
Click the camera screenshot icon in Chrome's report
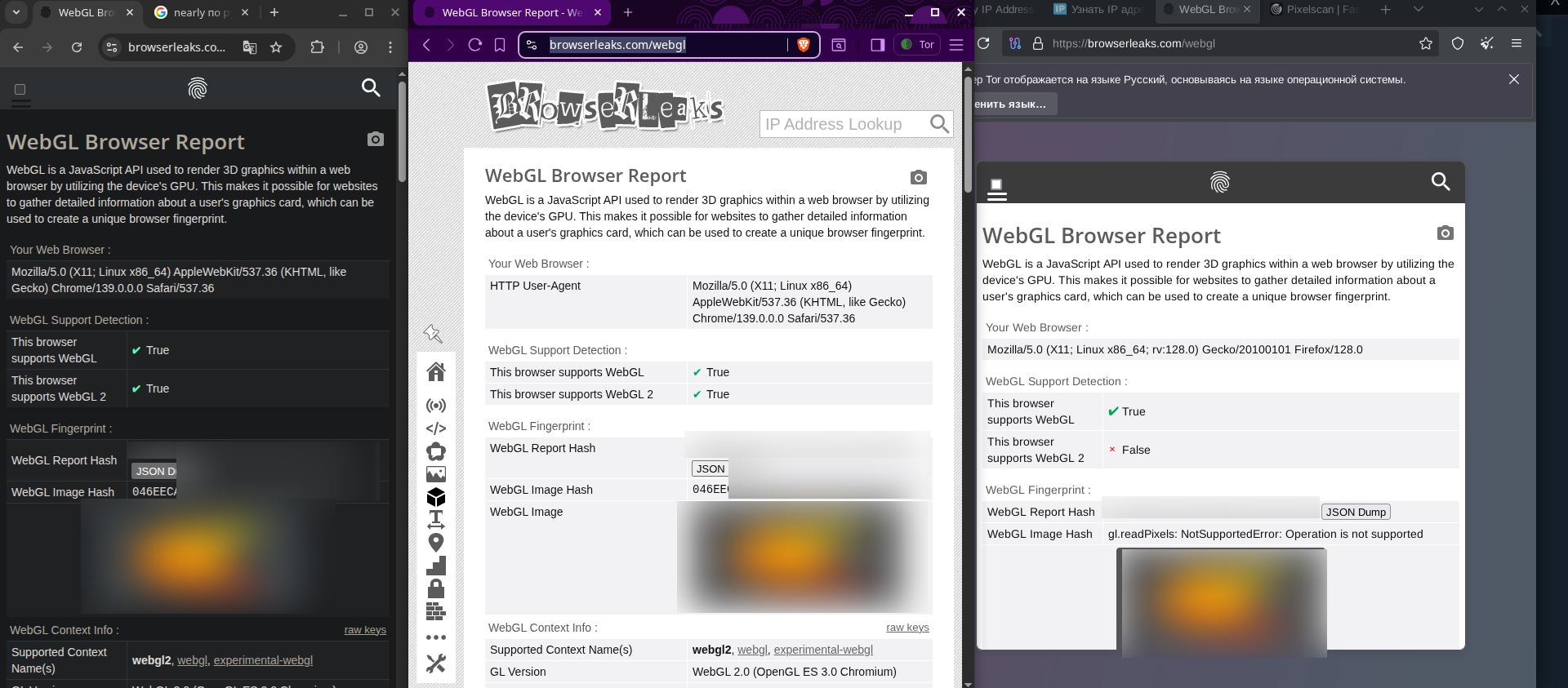pyautogui.click(x=376, y=139)
